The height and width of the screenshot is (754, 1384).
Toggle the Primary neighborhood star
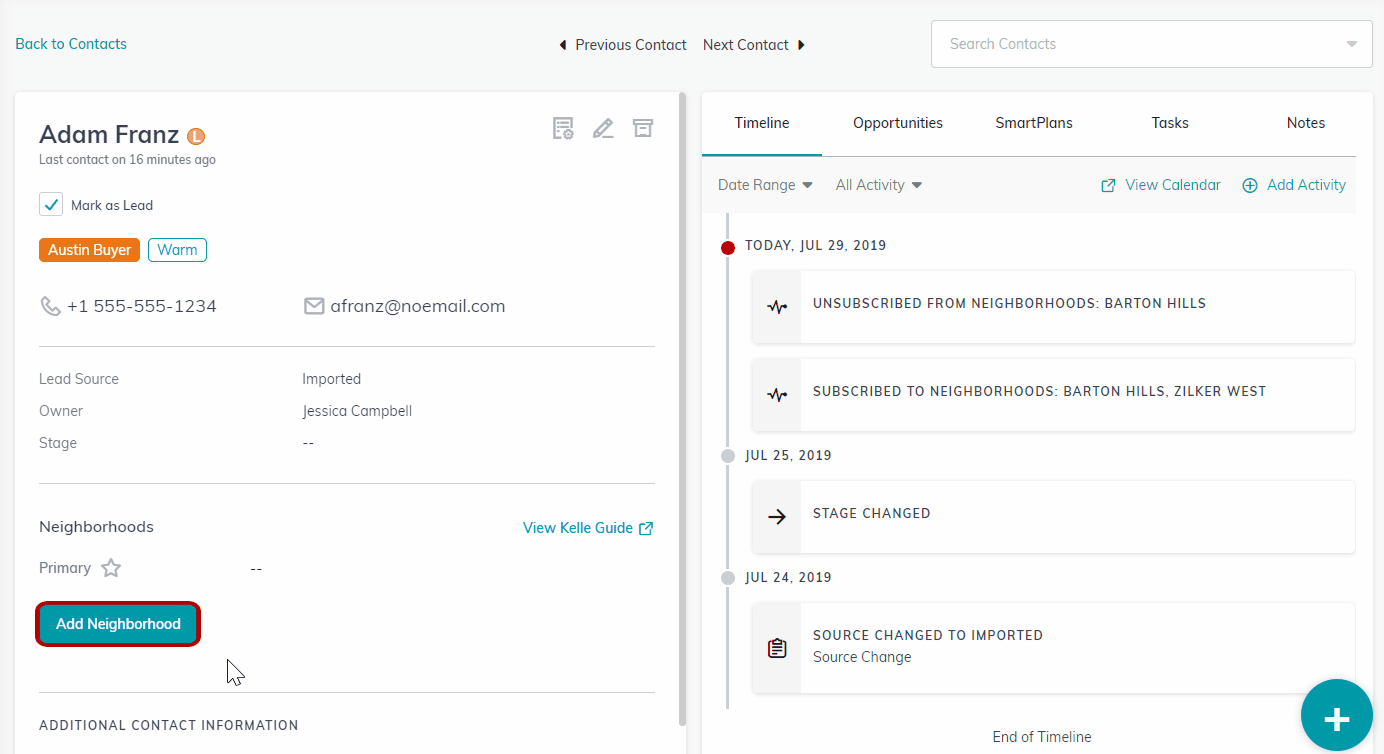click(x=111, y=568)
